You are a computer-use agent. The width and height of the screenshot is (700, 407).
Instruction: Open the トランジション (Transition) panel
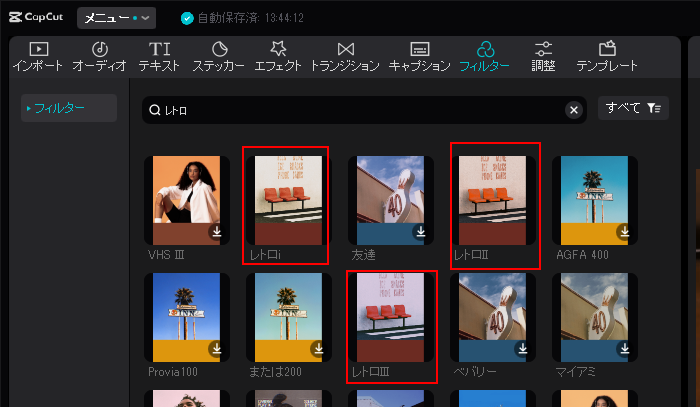(x=345, y=56)
